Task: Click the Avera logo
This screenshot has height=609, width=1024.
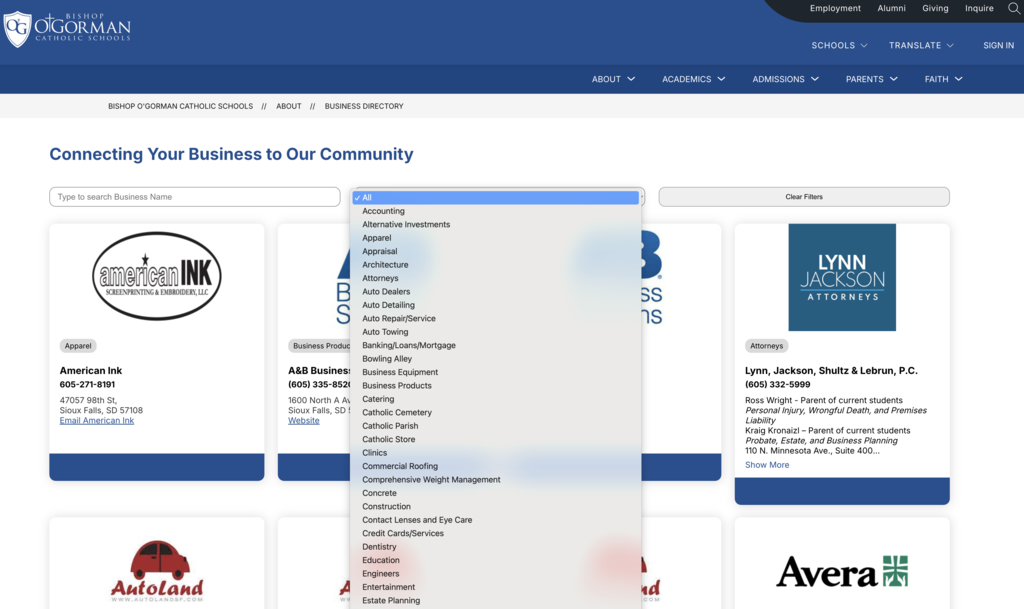Action: click(x=842, y=572)
